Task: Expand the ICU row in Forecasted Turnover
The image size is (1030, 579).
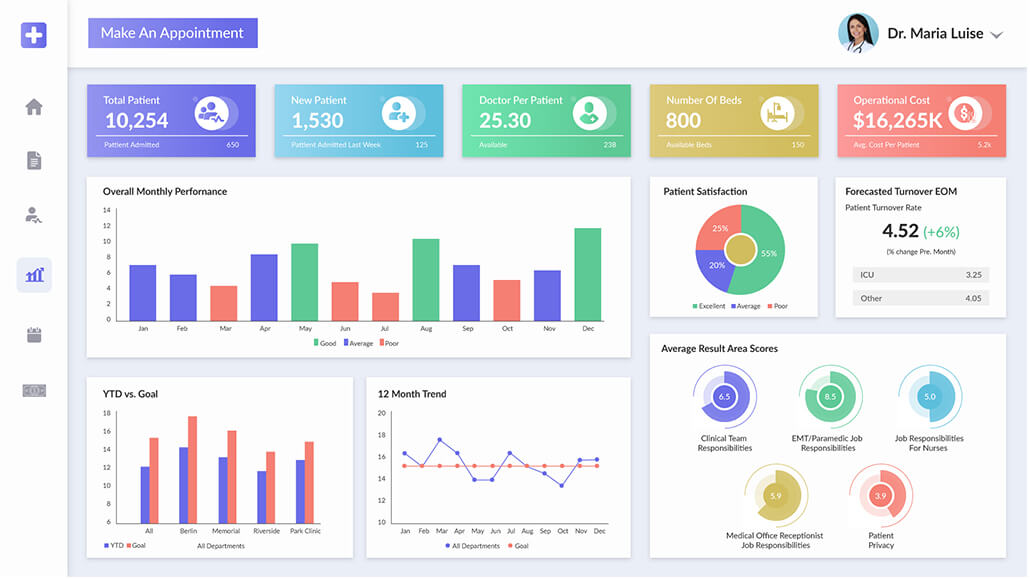Action: point(920,275)
